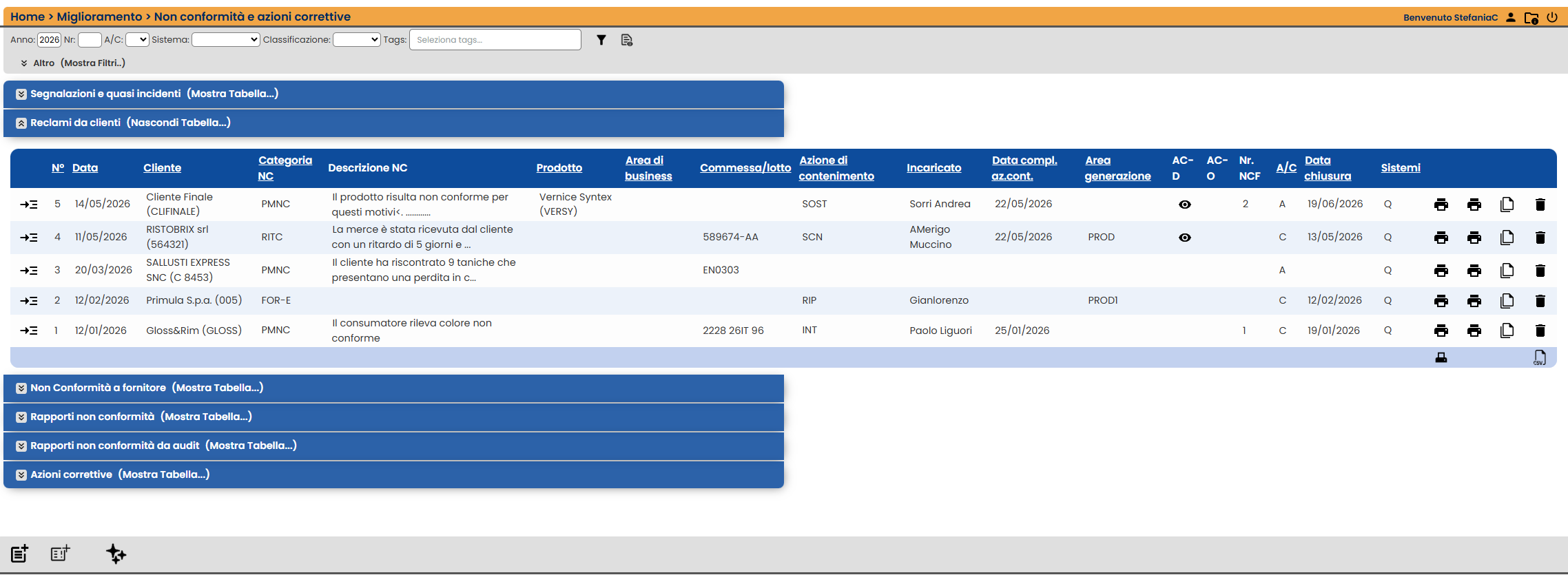The image size is (1568, 575).
Task: Open complaint 5 using its row arrow icon
Action: click(x=29, y=205)
